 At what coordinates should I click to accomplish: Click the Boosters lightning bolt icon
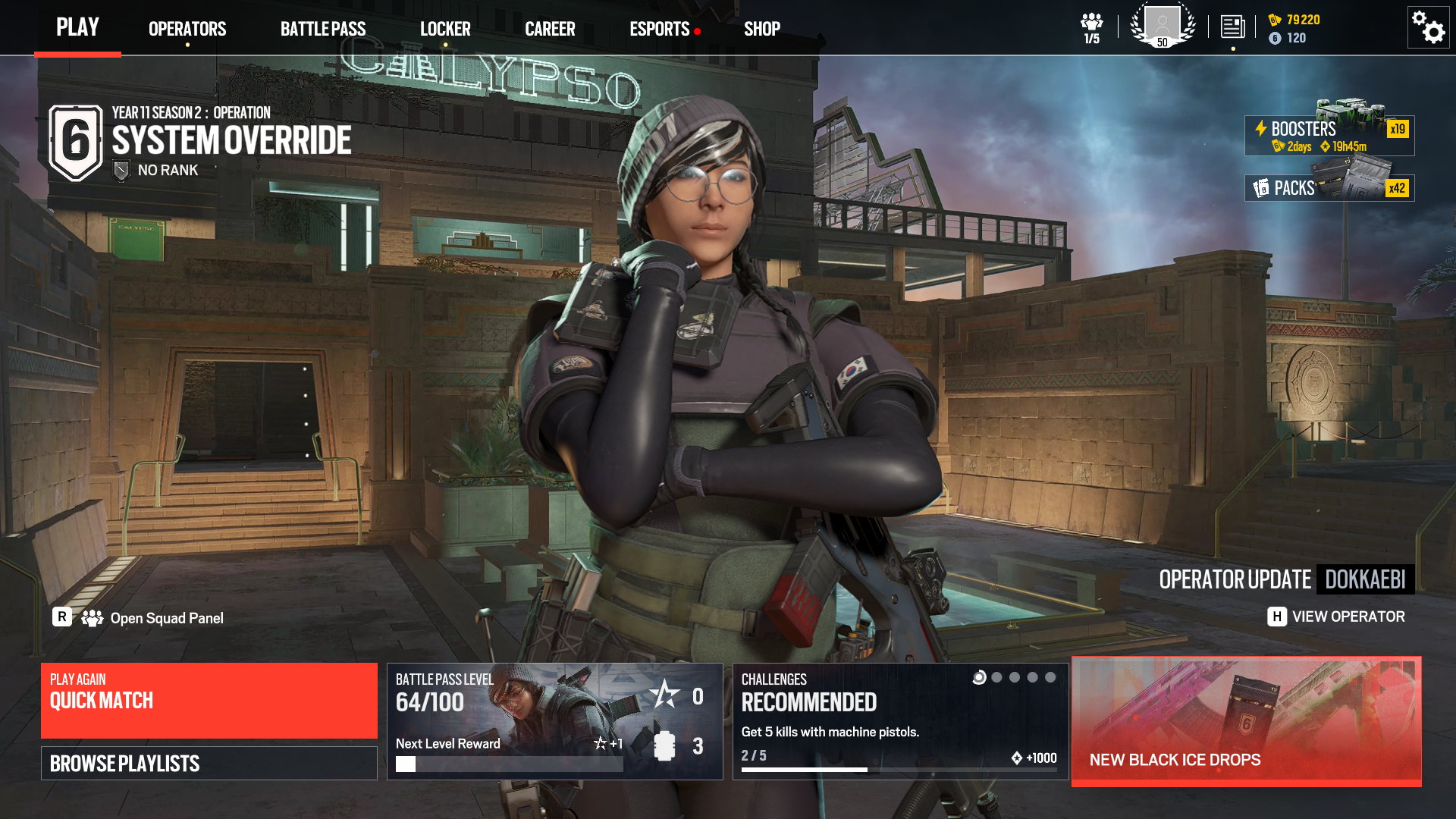(1260, 128)
